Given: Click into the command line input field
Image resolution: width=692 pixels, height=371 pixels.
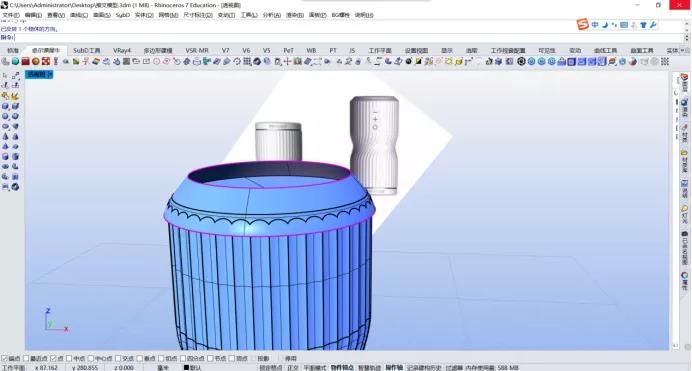Looking at the screenshot, I should click(x=349, y=38).
